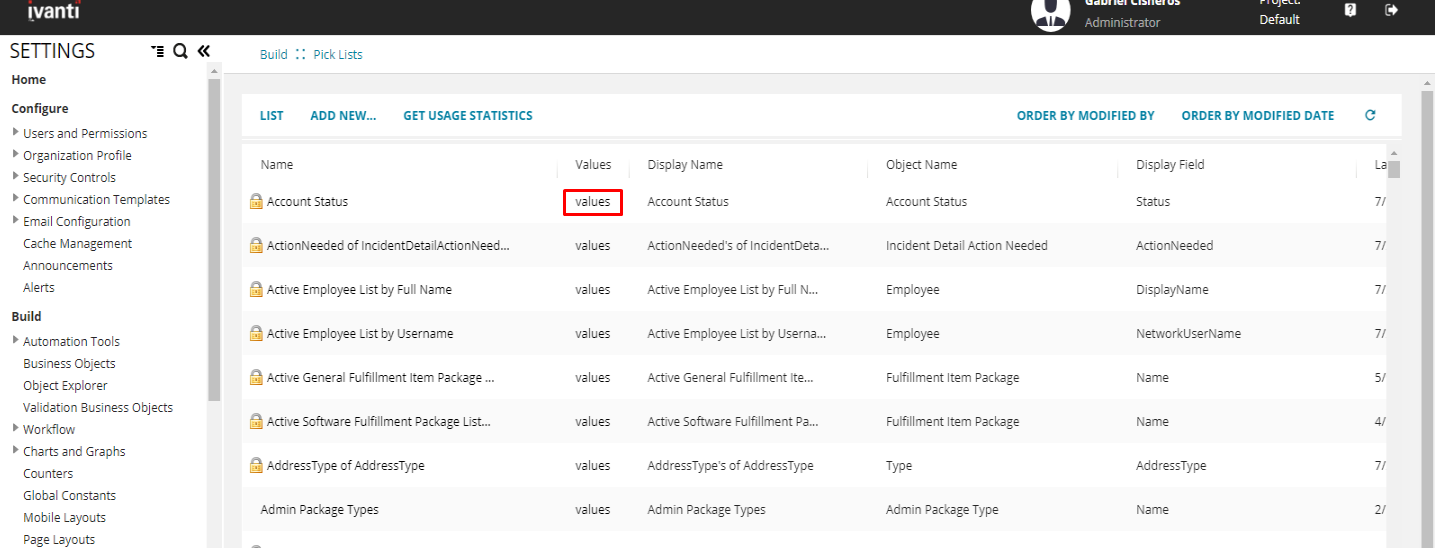This screenshot has height=548, width=1435.
Task: Click the settings menu tree-view icon
Action: [157, 52]
